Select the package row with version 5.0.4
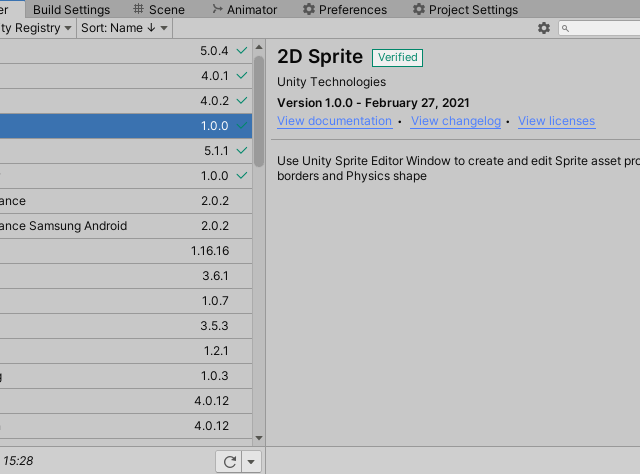The image size is (640, 474). (x=126, y=51)
